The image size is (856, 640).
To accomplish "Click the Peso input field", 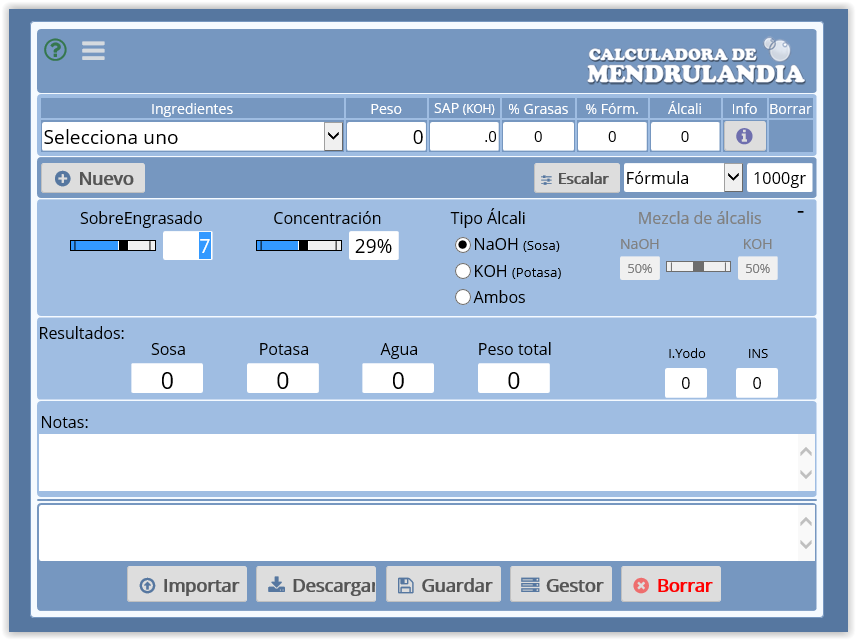I will pyautogui.click(x=387, y=137).
